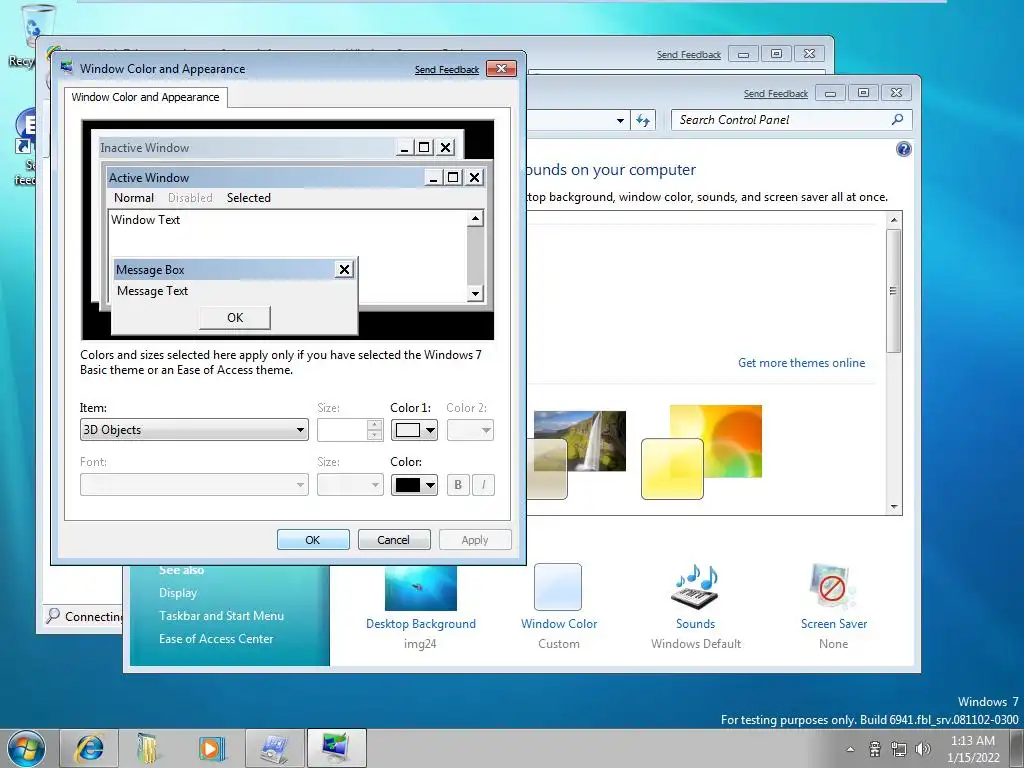1024x768 pixels.
Task: Open Action Center flag tray icon
Action: (x=875, y=749)
